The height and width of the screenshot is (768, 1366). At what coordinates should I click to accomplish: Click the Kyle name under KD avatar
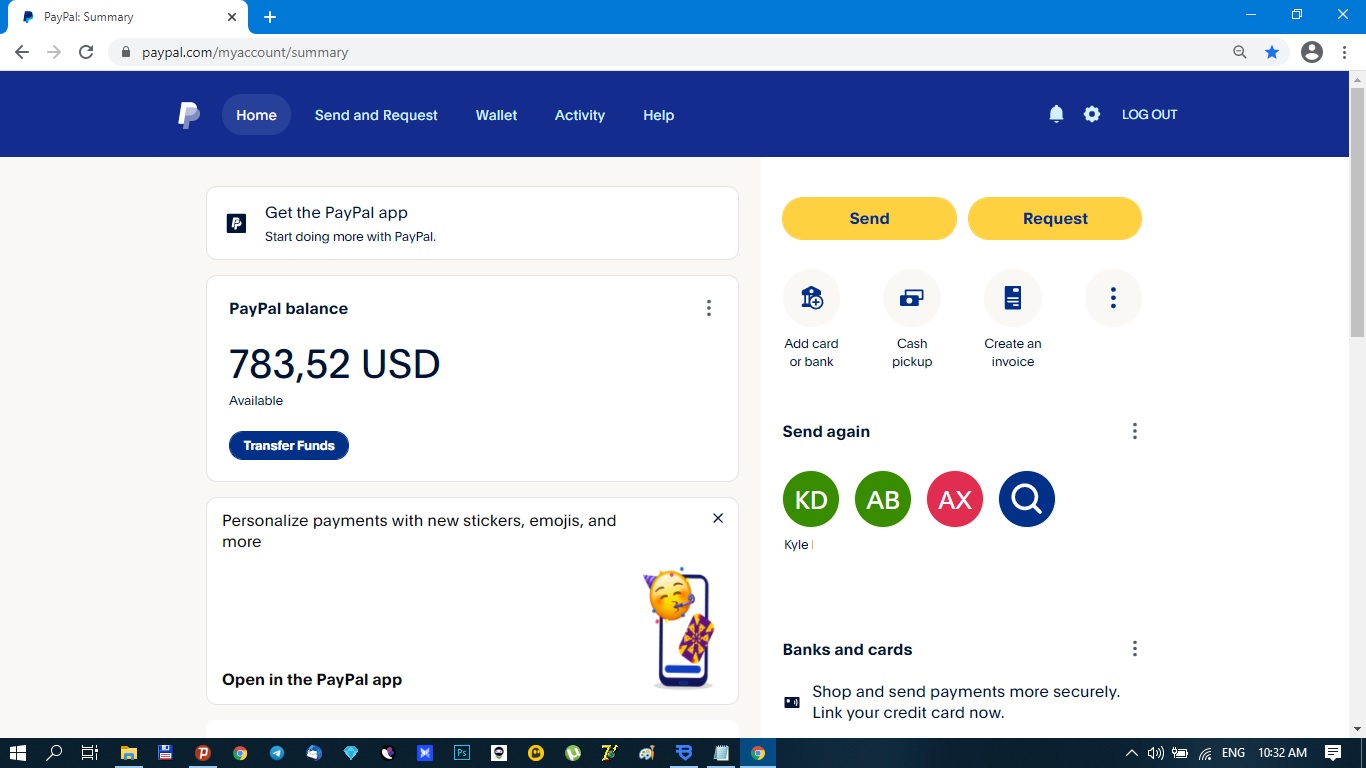[796, 545]
